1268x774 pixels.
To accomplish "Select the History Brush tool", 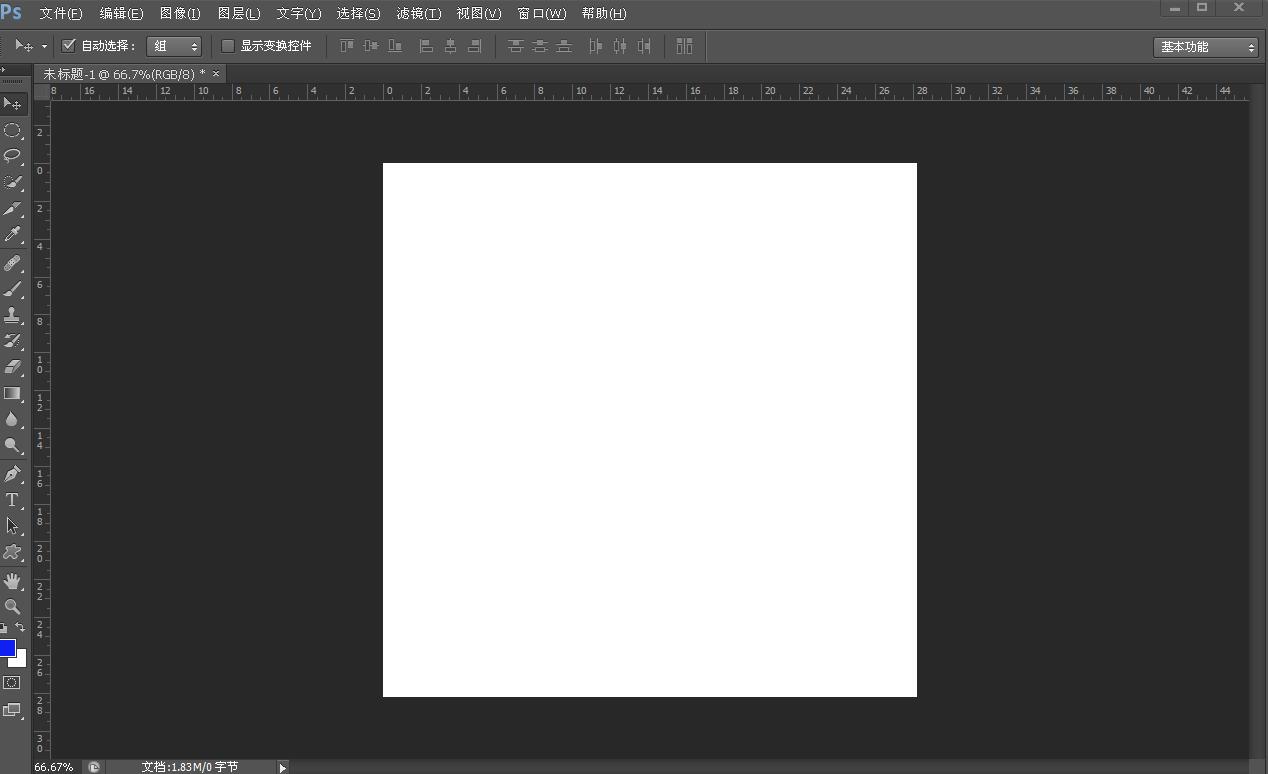I will [x=13, y=341].
